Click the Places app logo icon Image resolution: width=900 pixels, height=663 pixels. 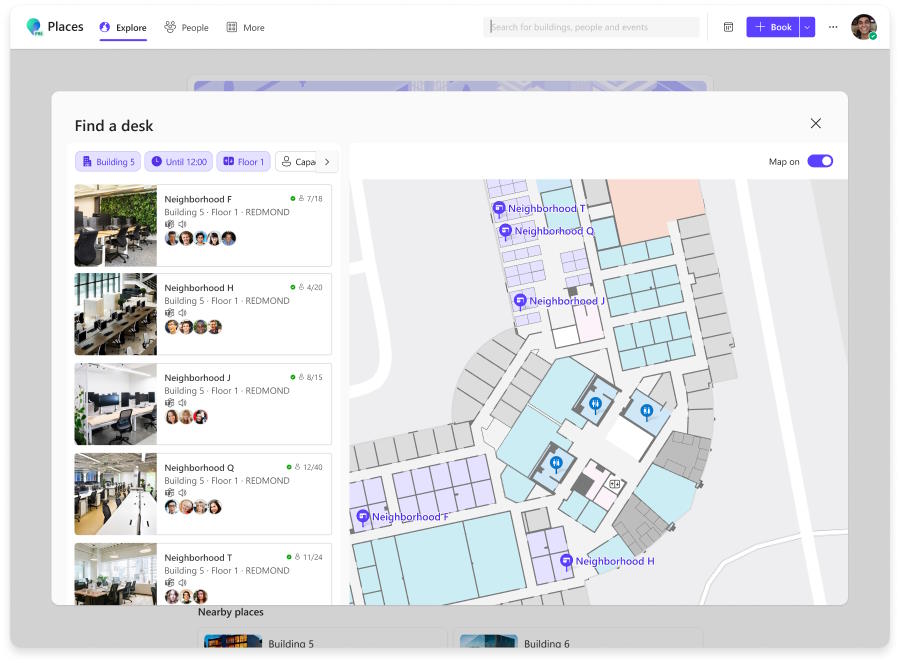tap(34, 27)
